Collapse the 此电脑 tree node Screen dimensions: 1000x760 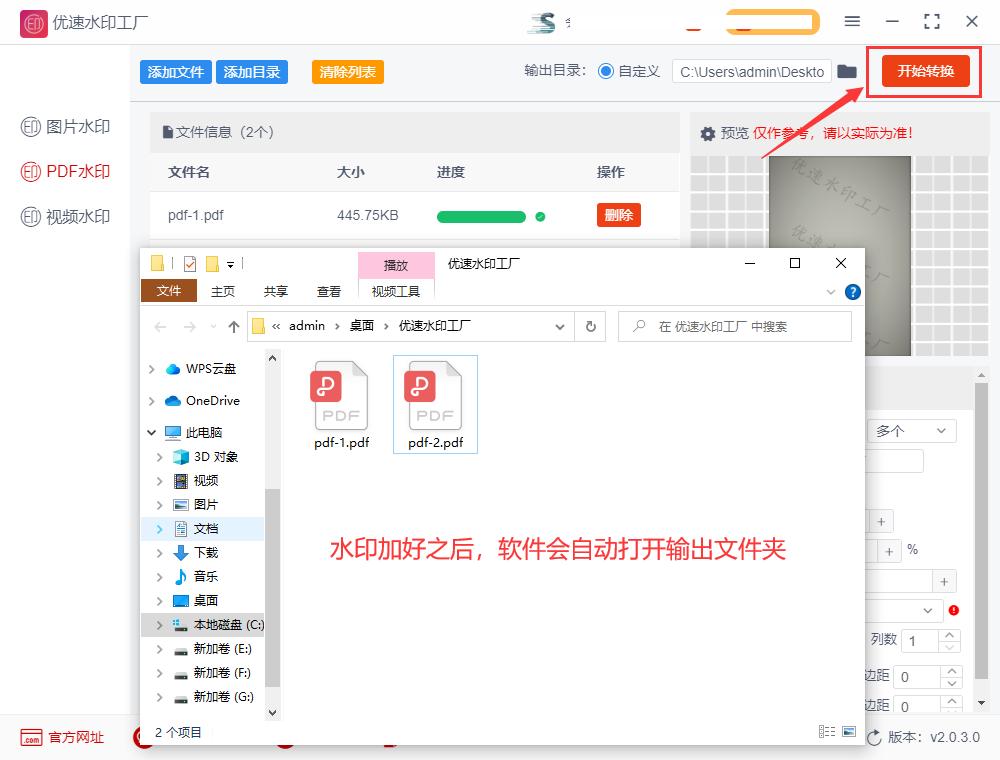tap(150, 432)
